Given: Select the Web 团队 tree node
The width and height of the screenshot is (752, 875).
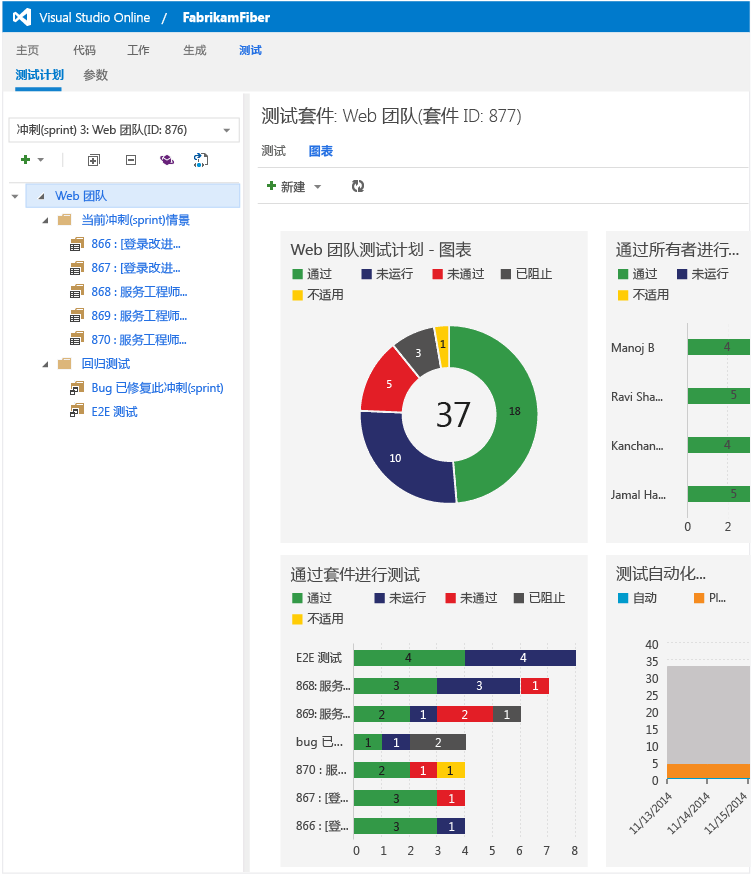Looking at the screenshot, I should [x=81, y=196].
